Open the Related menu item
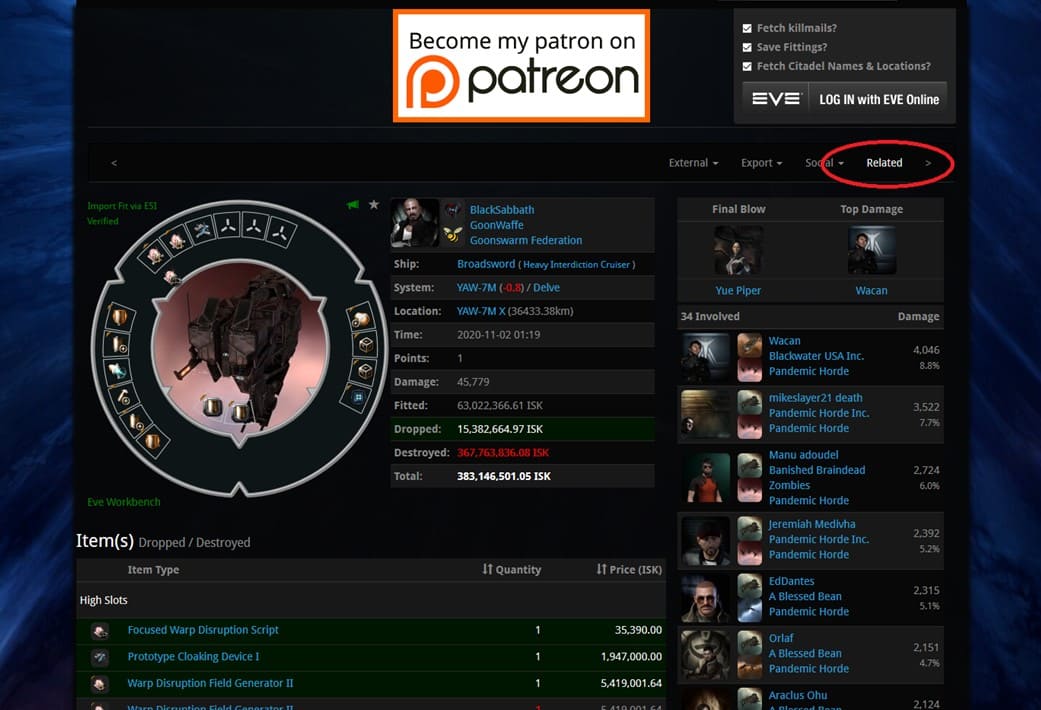1041x710 pixels. (x=884, y=163)
